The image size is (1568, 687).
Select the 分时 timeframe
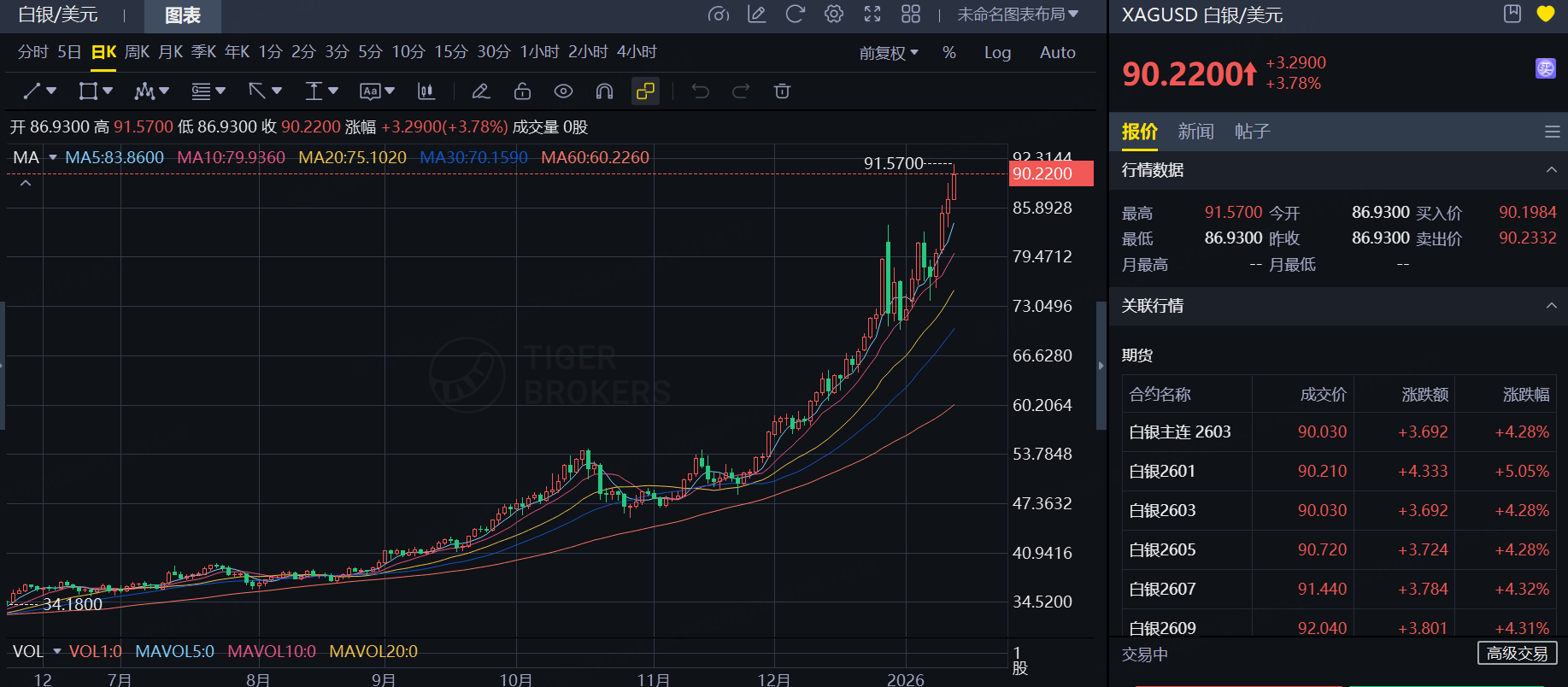33,52
